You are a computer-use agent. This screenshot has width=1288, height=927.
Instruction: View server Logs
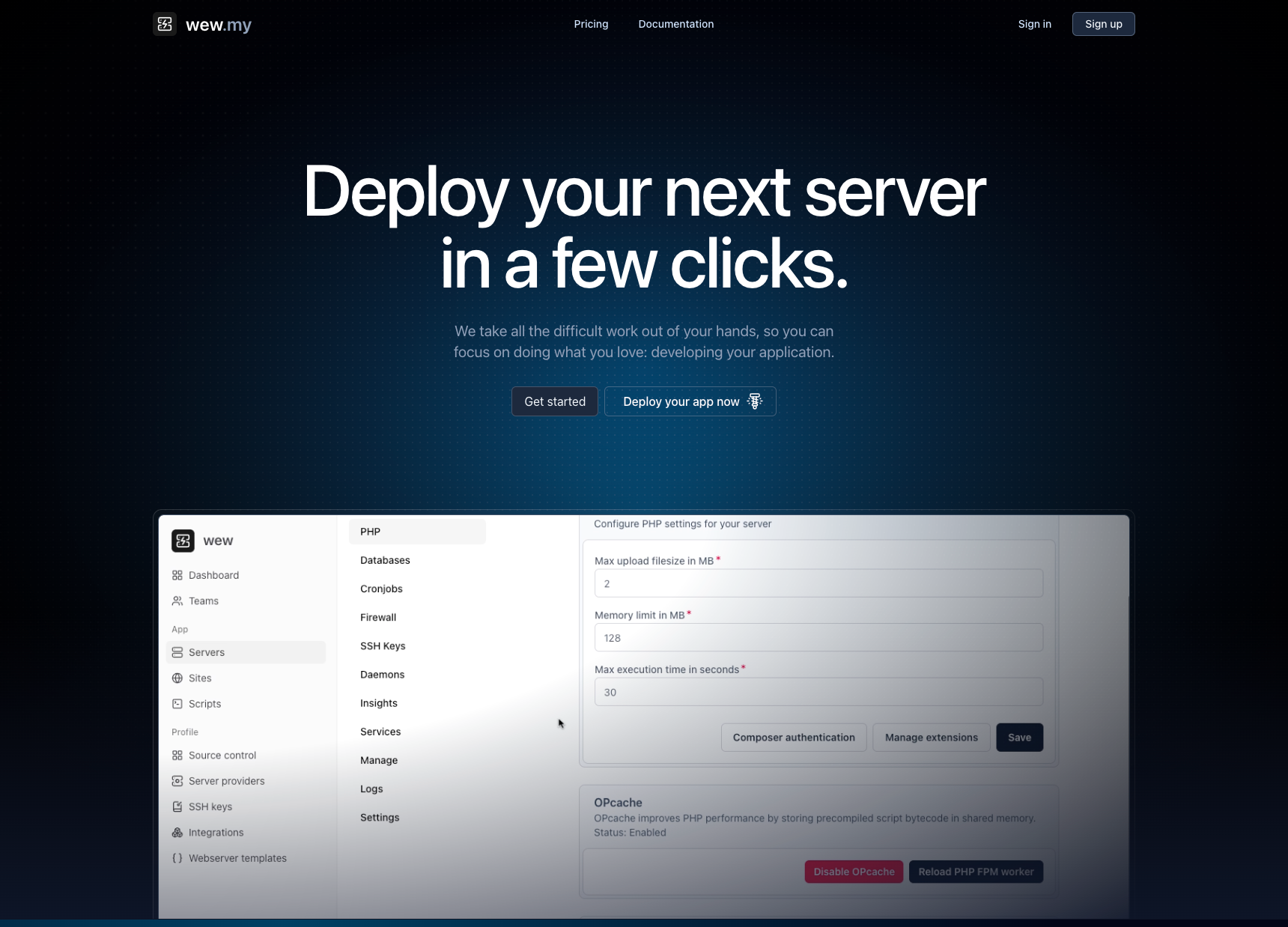[x=371, y=788]
